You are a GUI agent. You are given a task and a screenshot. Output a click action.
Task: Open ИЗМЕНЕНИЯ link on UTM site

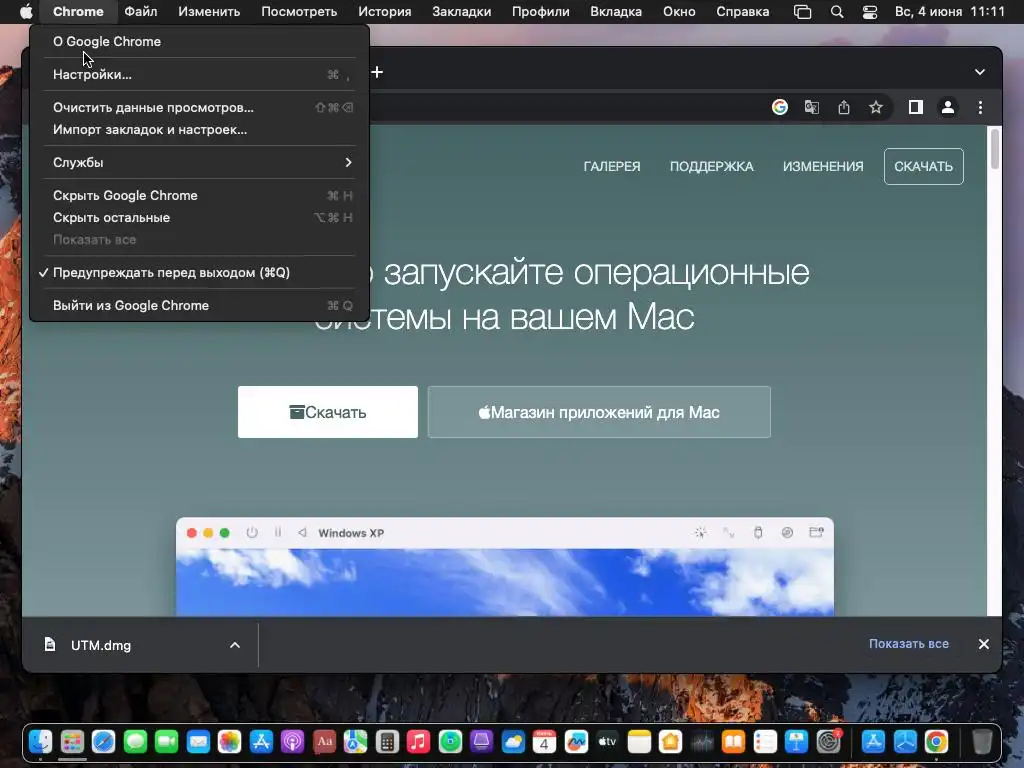823,167
